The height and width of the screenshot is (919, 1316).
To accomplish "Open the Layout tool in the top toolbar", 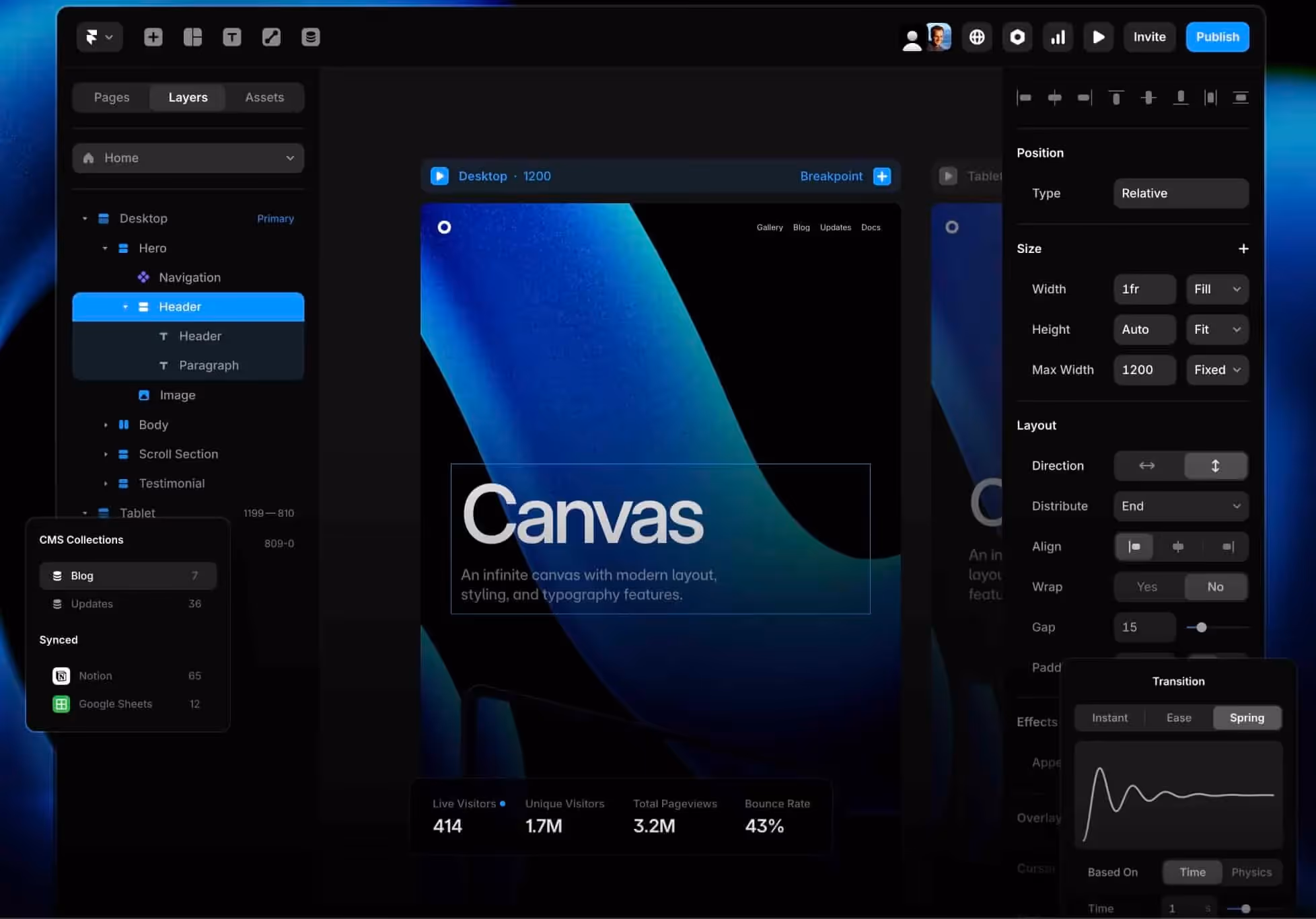I will tap(192, 37).
